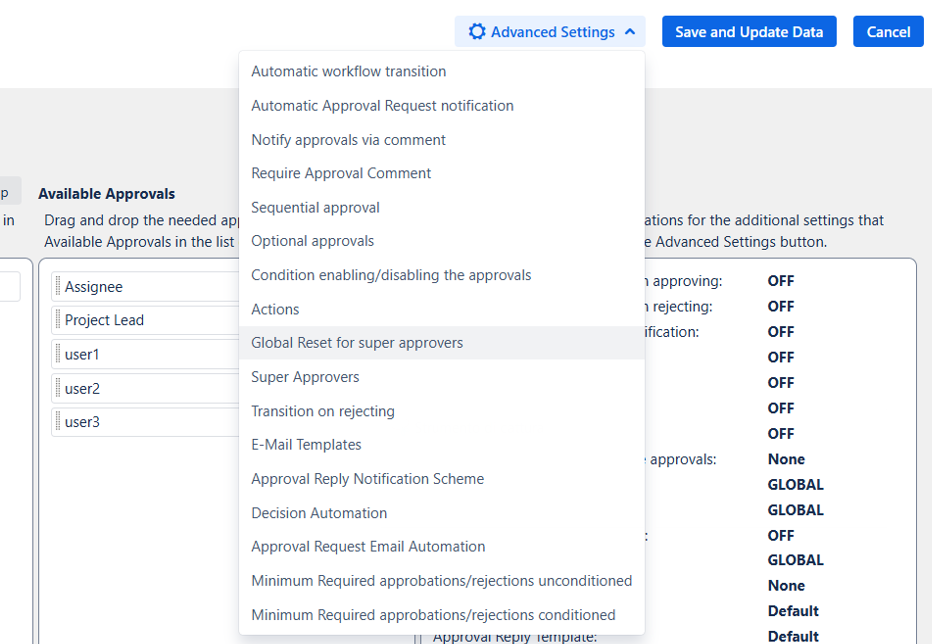Open Super Approvers setting

point(305,377)
